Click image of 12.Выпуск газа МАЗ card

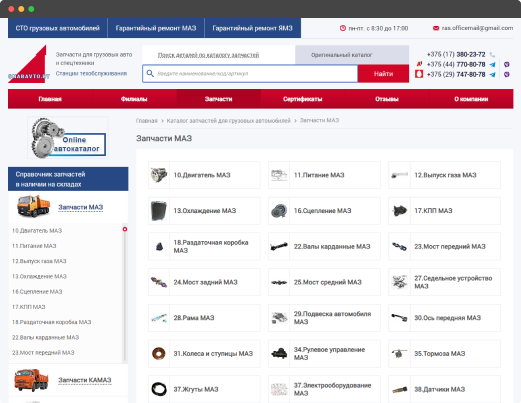coord(399,175)
